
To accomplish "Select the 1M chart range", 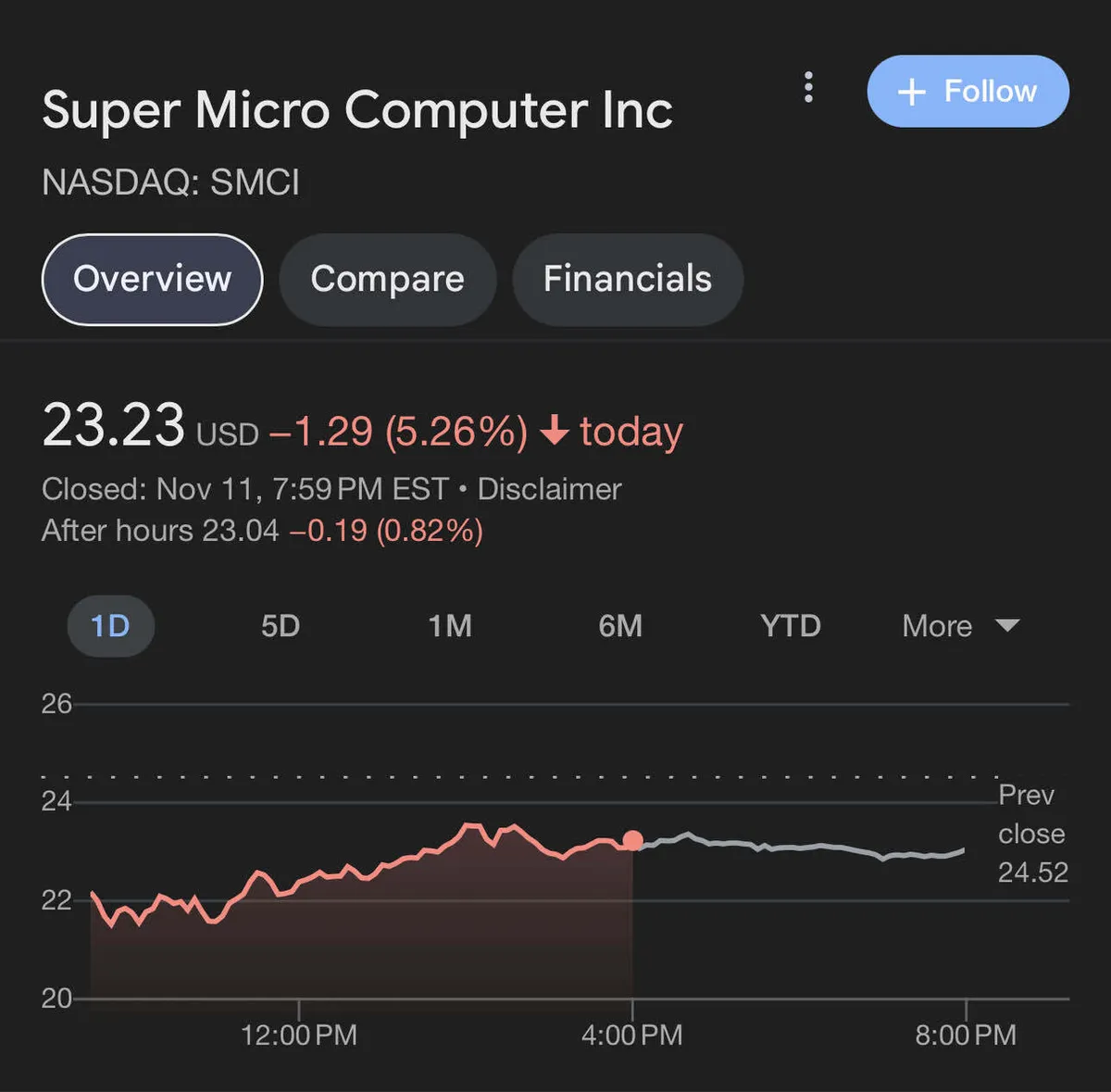I will 450,626.
